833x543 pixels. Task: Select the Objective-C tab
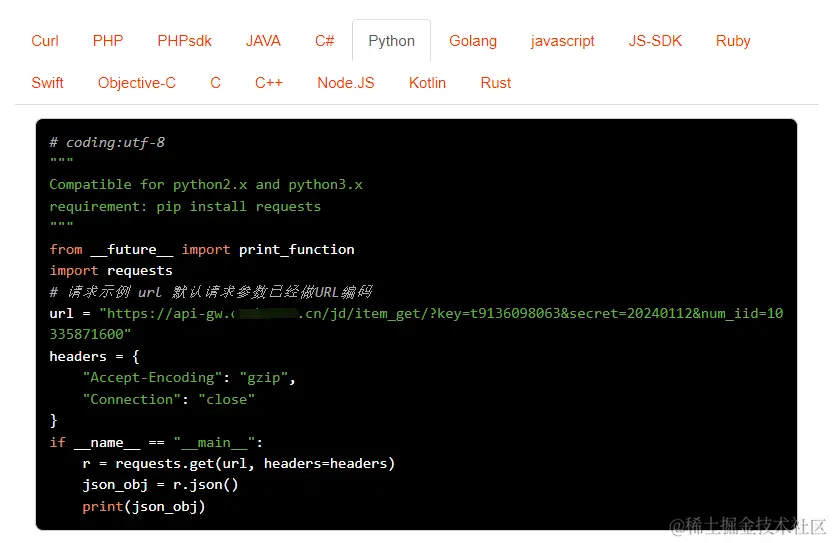click(137, 83)
